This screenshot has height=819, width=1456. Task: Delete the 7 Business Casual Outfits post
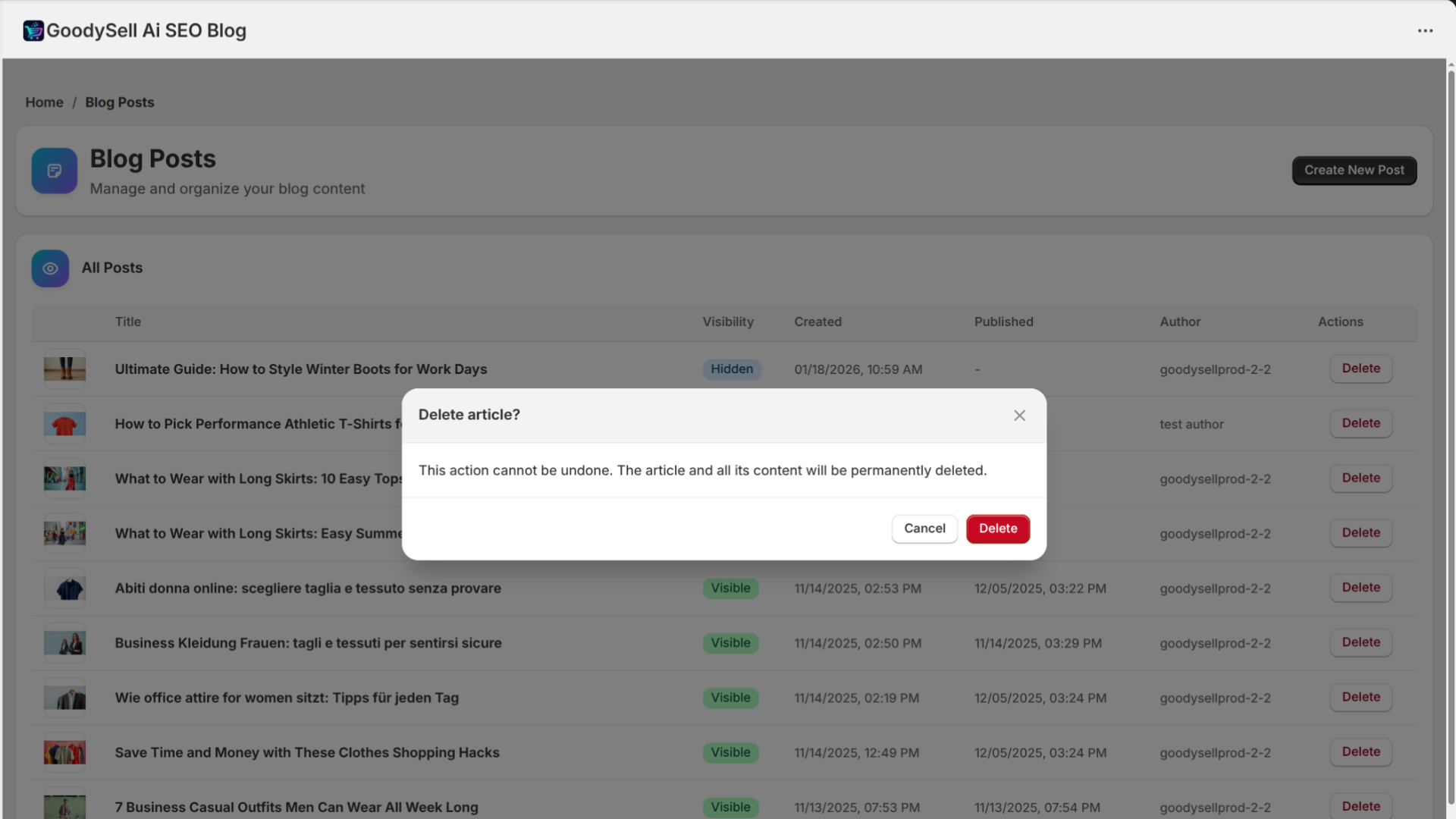pyautogui.click(x=1360, y=806)
